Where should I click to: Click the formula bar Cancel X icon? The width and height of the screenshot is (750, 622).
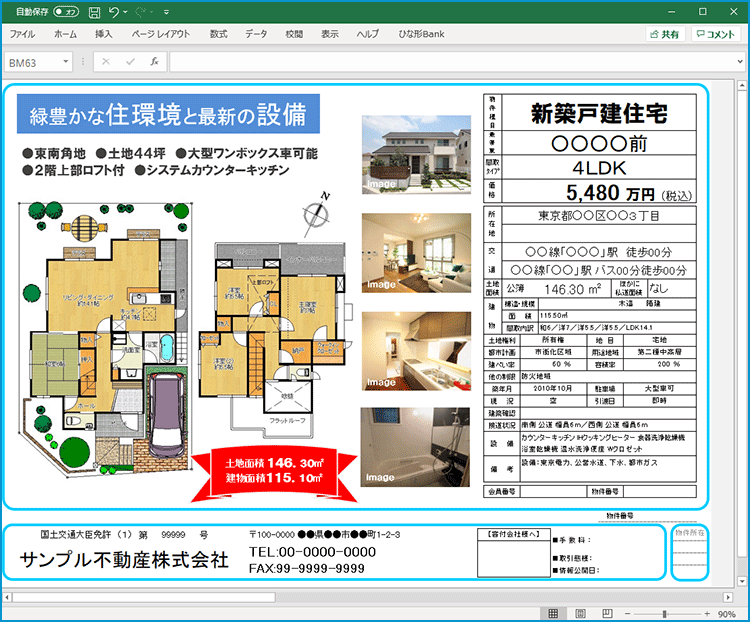tap(106, 62)
